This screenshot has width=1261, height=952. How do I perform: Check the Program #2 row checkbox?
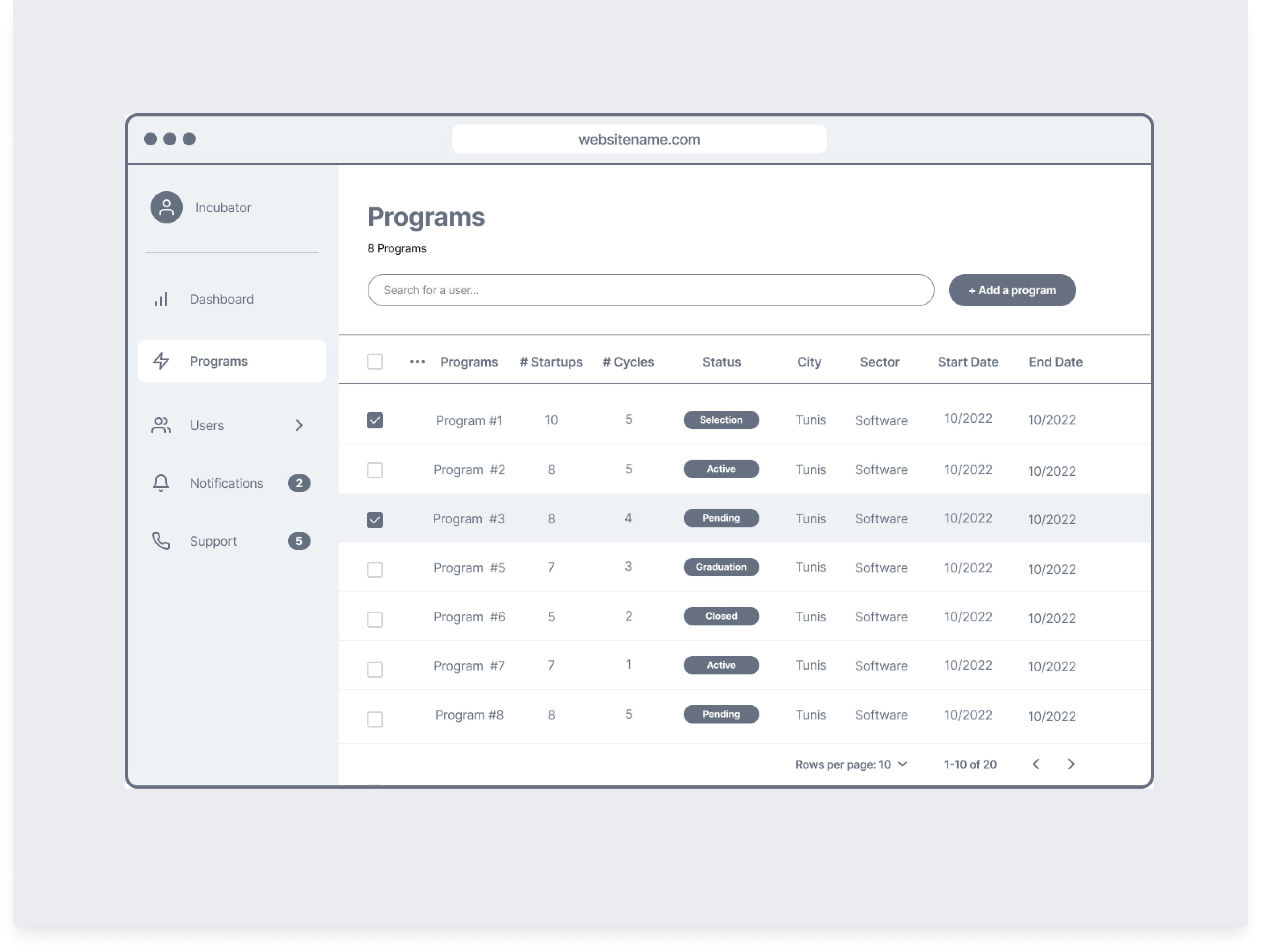coord(374,470)
